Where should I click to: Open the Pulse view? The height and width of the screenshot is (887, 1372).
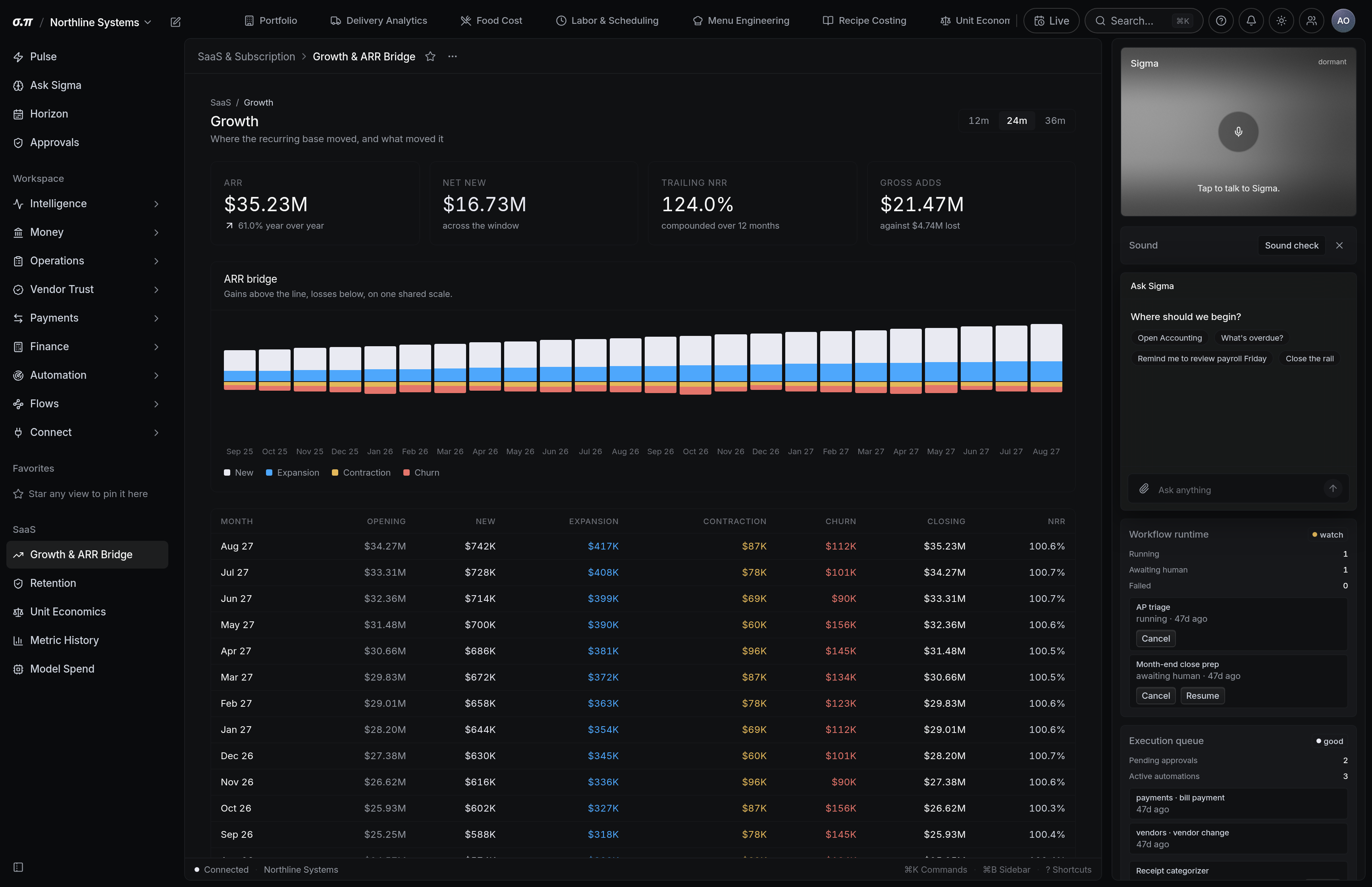(87, 56)
